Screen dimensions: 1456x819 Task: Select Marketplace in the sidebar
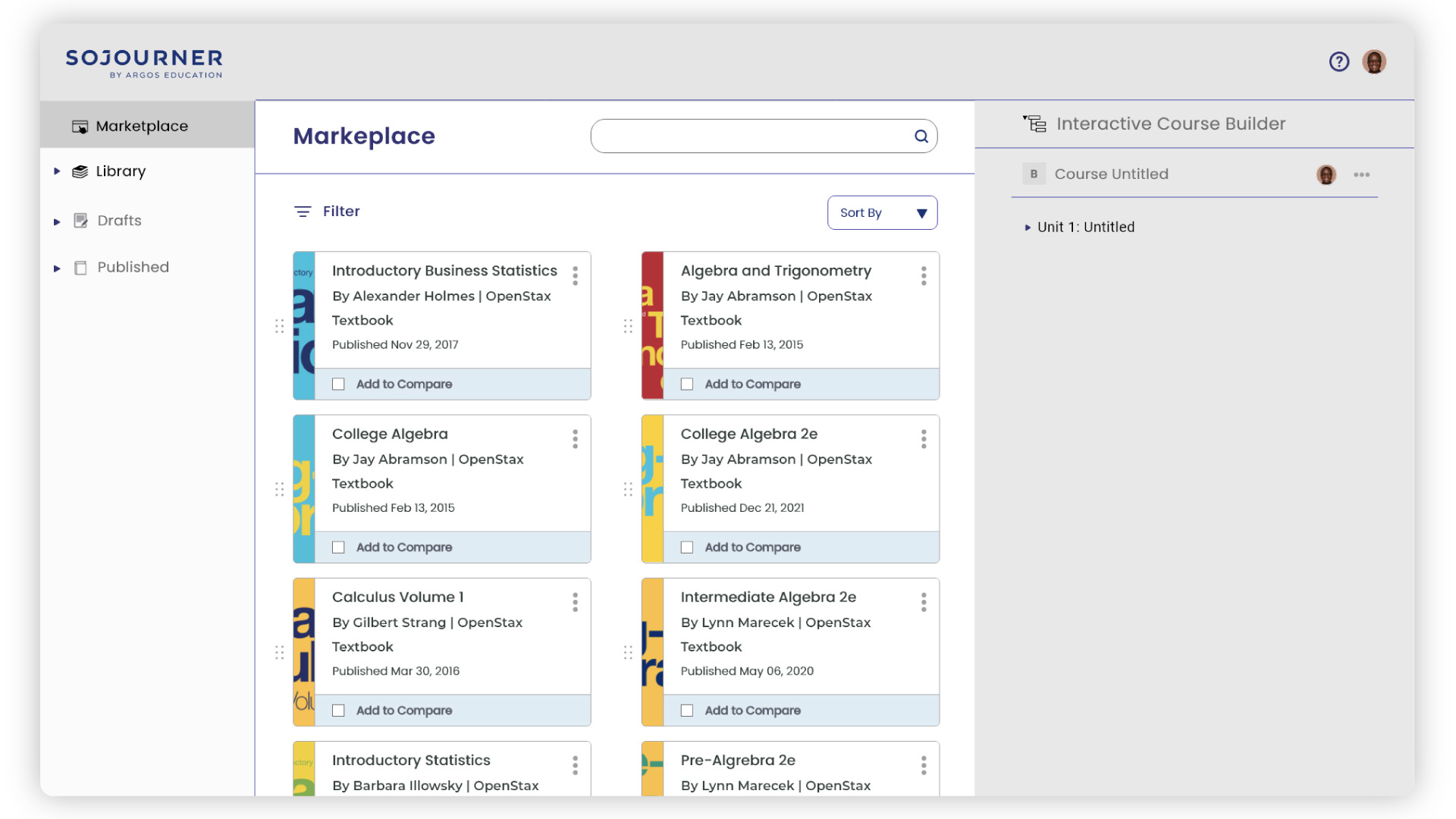[147, 126]
